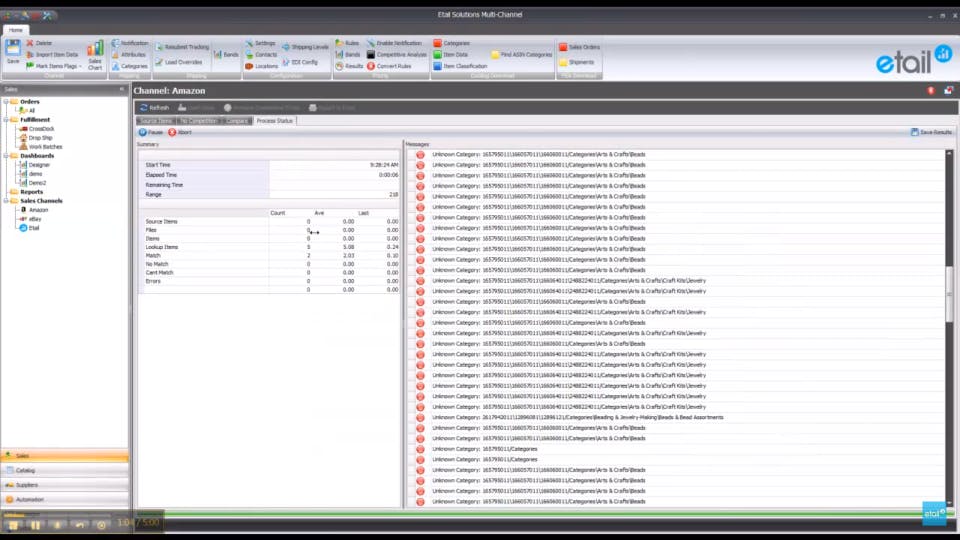Image resolution: width=960 pixels, height=540 pixels.
Task: Pause the running process
Action: click(151, 132)
